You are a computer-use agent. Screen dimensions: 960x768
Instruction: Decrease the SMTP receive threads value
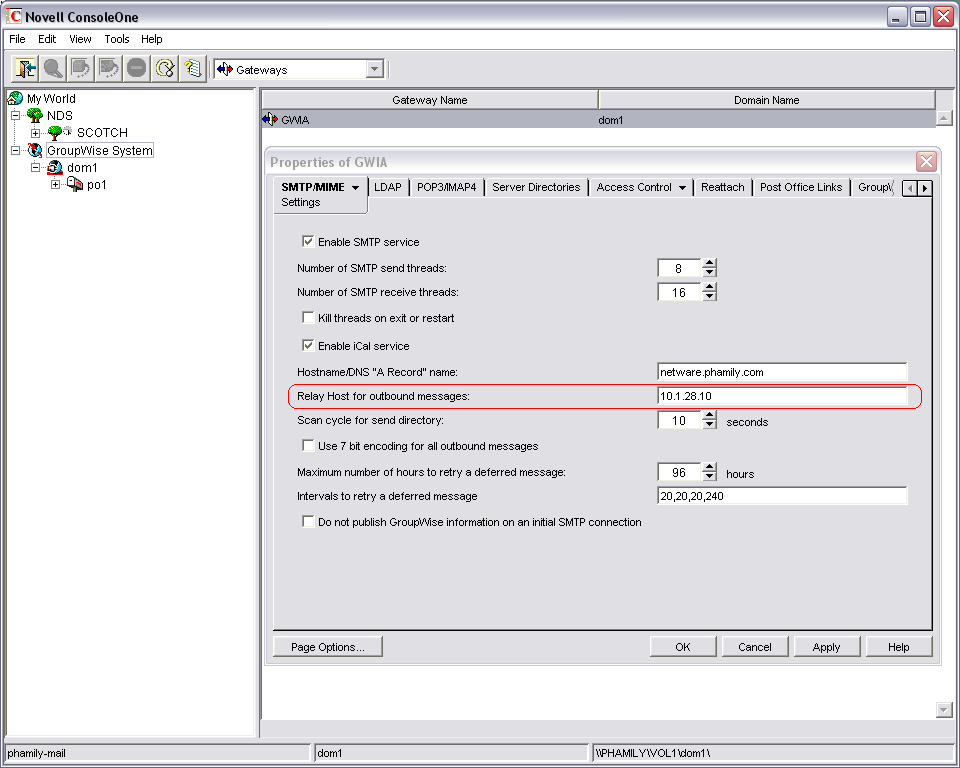[709, 296]
